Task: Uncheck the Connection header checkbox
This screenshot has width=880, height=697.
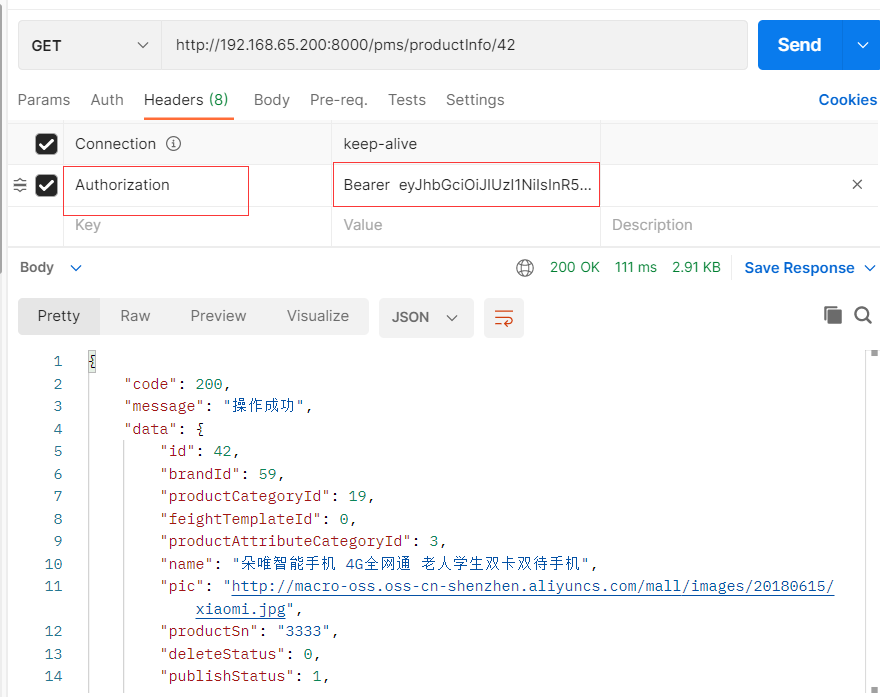Action: click(x=47, y=144)
